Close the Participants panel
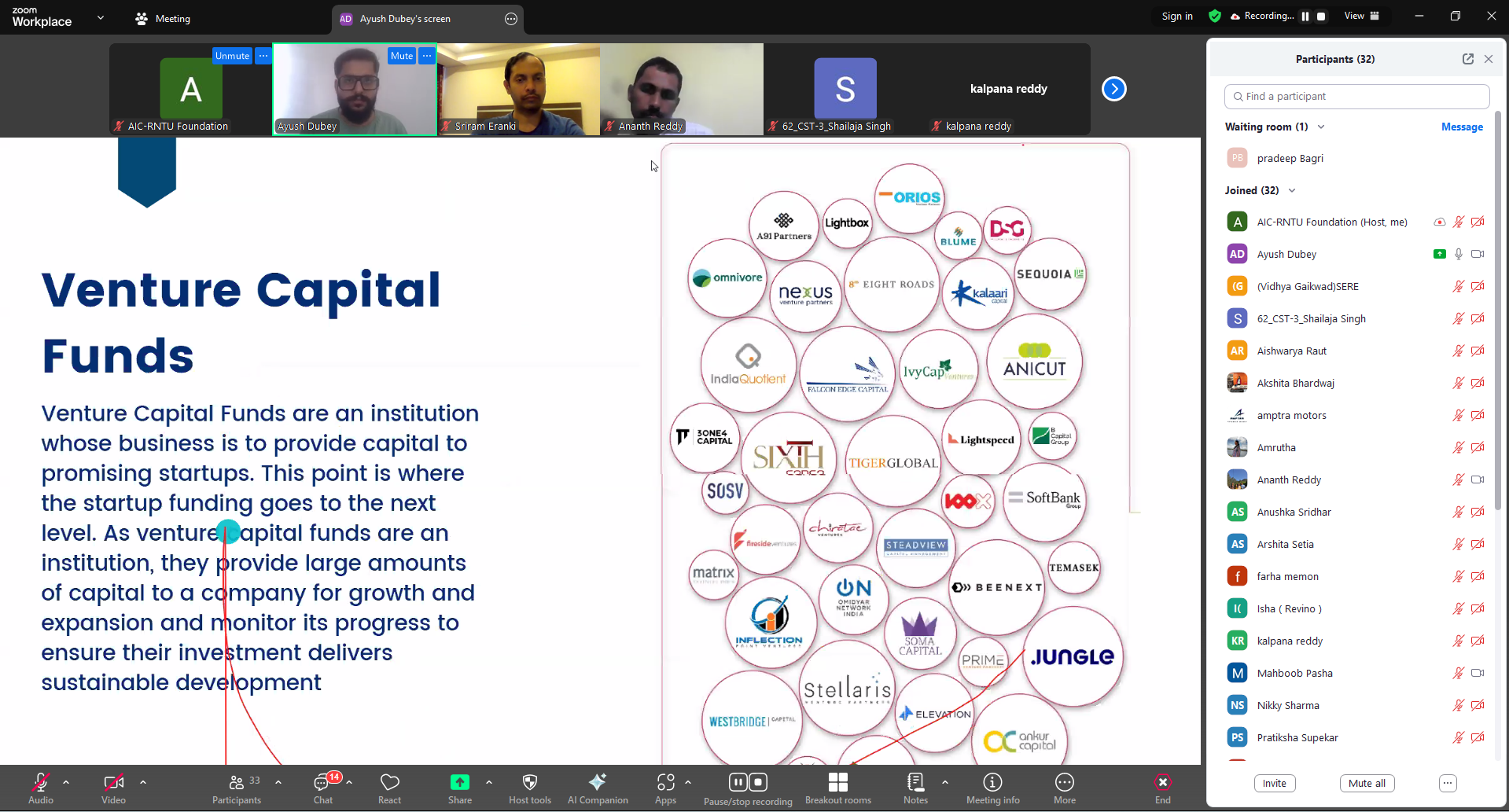 [1489, 59]
